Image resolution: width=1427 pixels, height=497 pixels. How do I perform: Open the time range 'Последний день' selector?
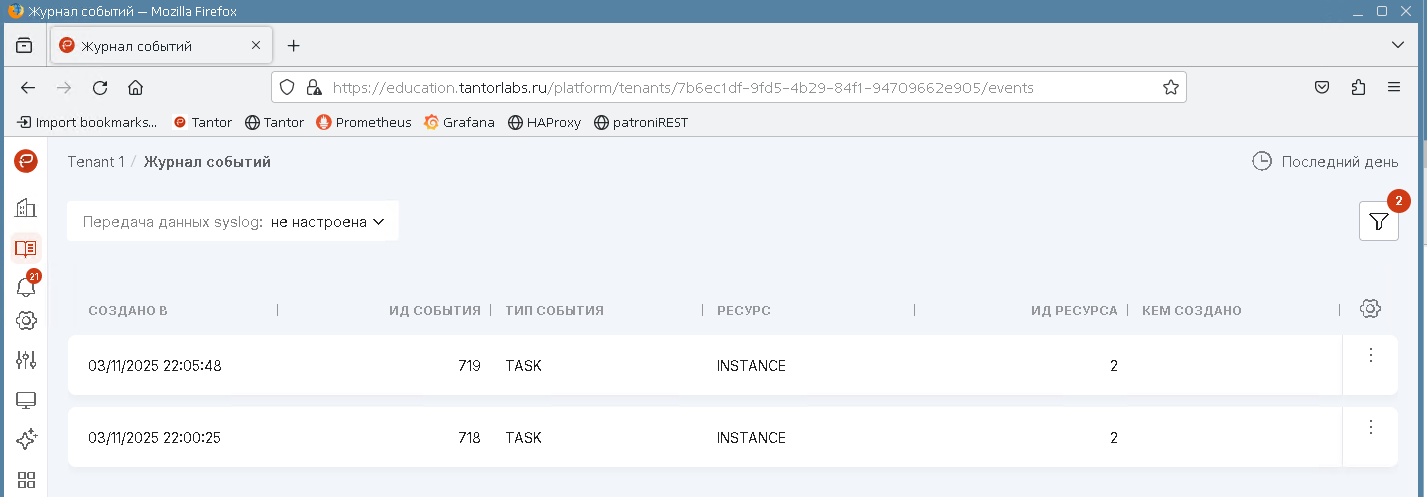point(1325,162)
